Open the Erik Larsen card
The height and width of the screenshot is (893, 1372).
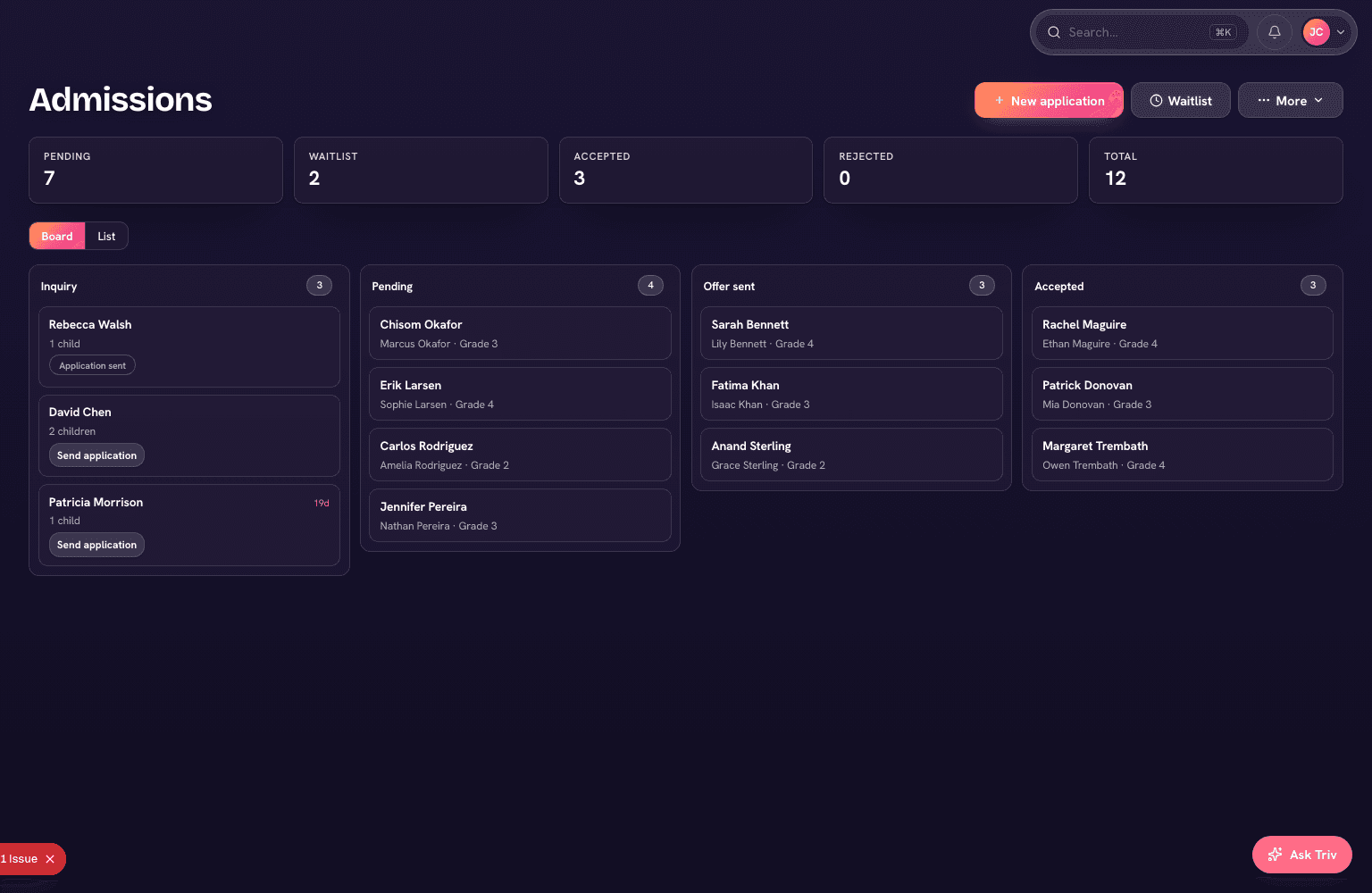pyautogui.click(x=520, y=394)
